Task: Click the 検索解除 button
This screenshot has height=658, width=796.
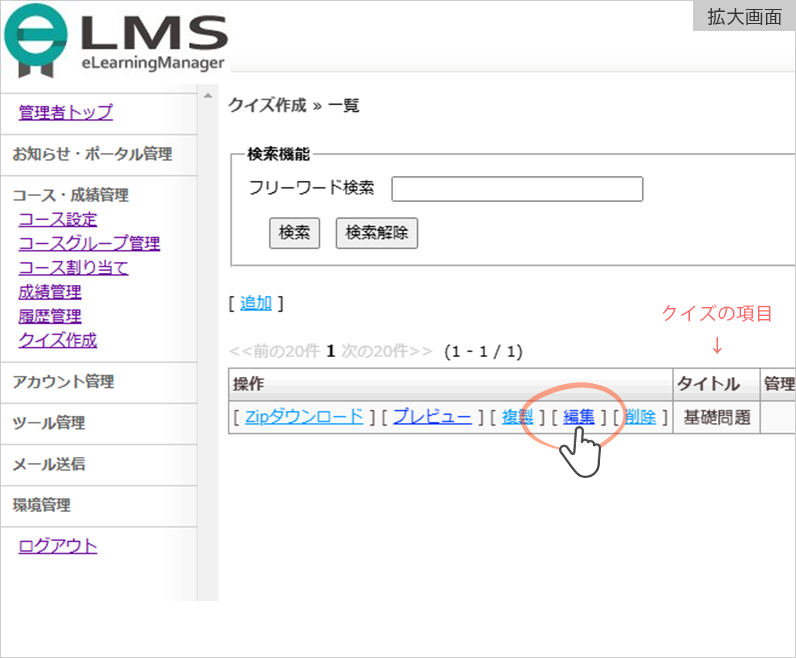Action: pos(377,233)
